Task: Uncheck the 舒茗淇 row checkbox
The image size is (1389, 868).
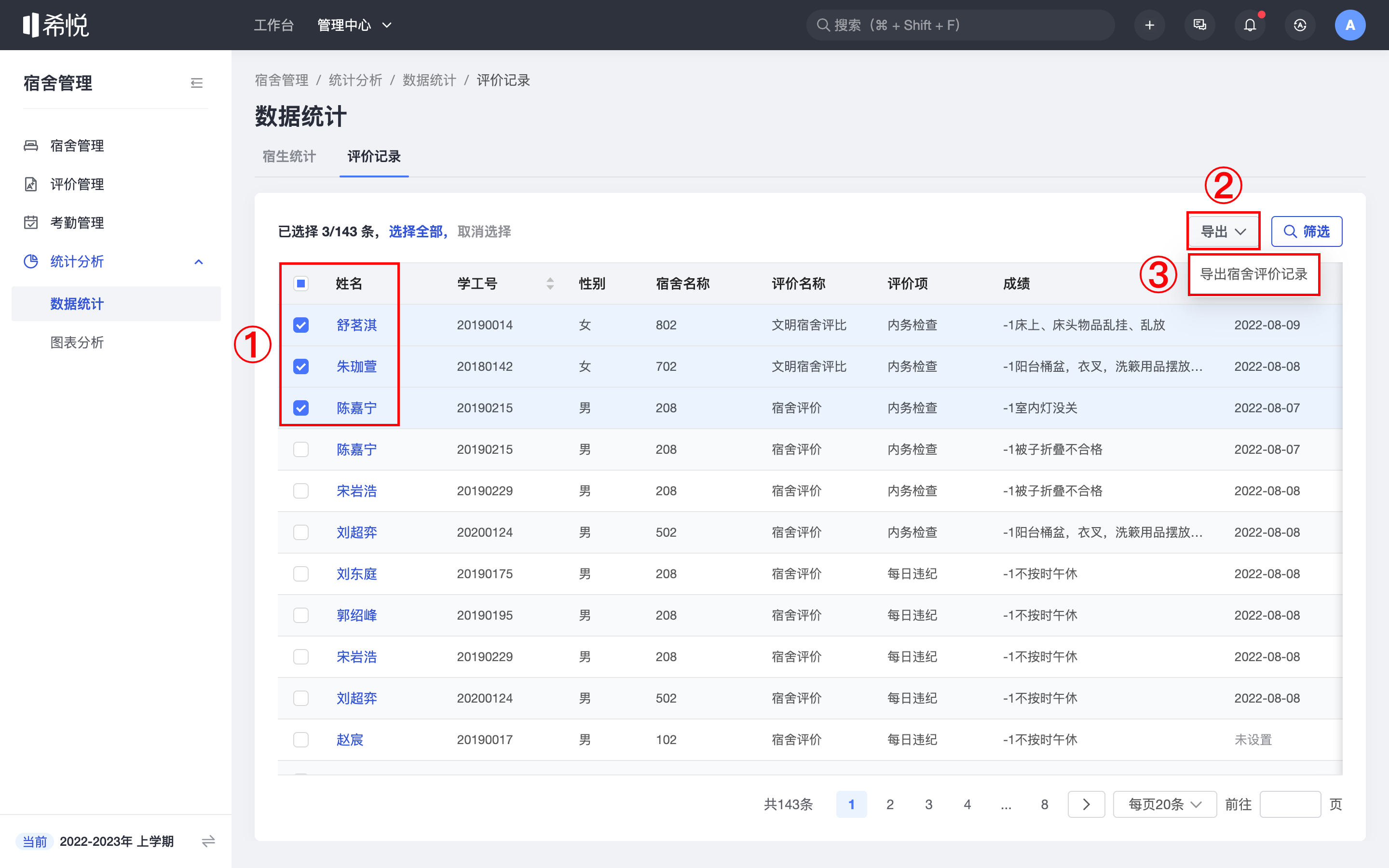Action: pos(301,325)
